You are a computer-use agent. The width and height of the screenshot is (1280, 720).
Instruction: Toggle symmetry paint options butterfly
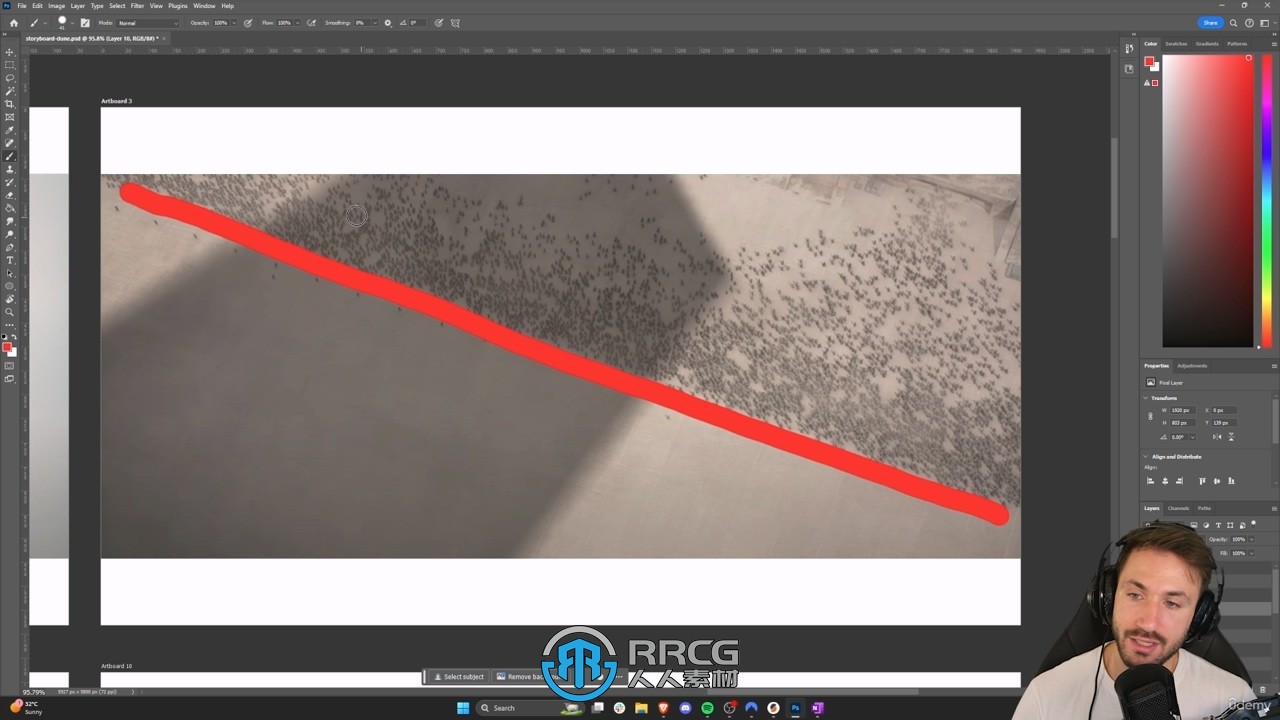coord(456,22)
